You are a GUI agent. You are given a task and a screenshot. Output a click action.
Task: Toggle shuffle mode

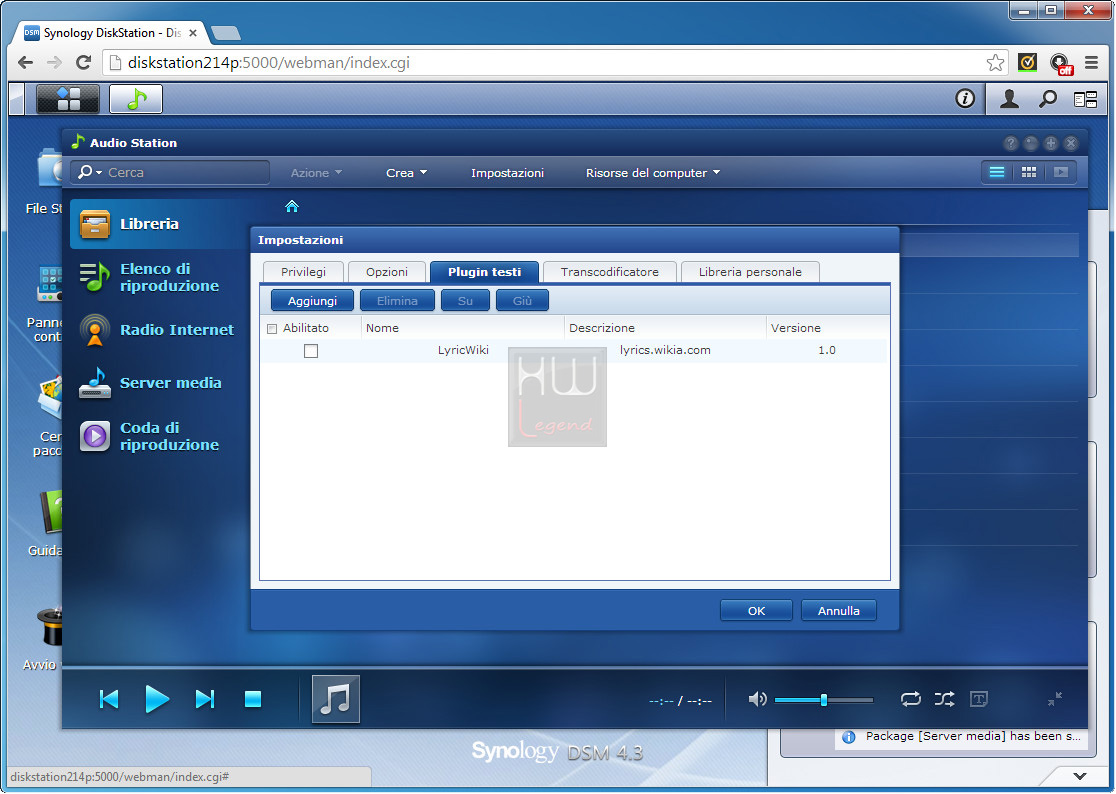[944, 699]
